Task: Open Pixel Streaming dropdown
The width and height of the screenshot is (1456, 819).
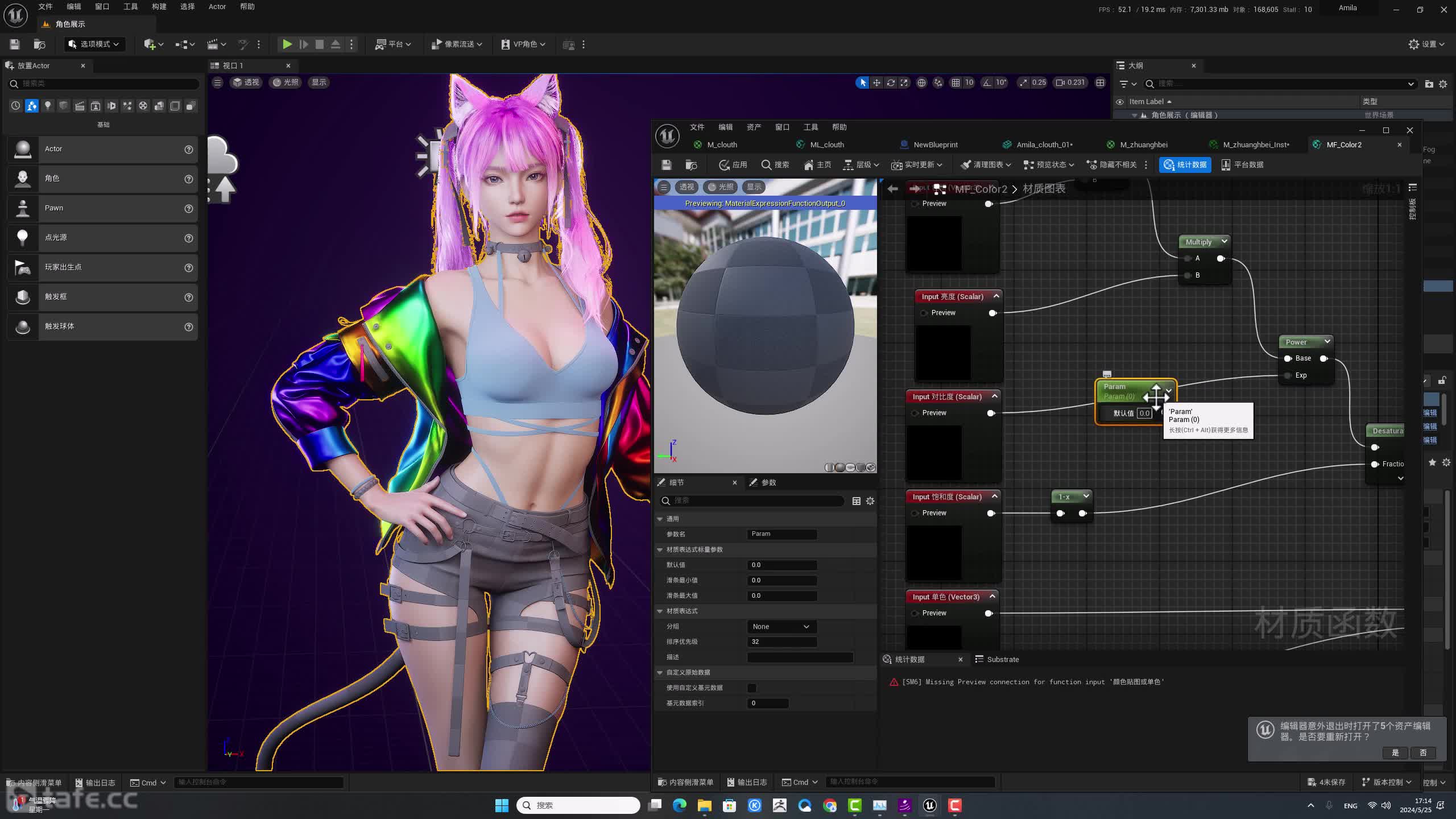Action: (457, 44)
